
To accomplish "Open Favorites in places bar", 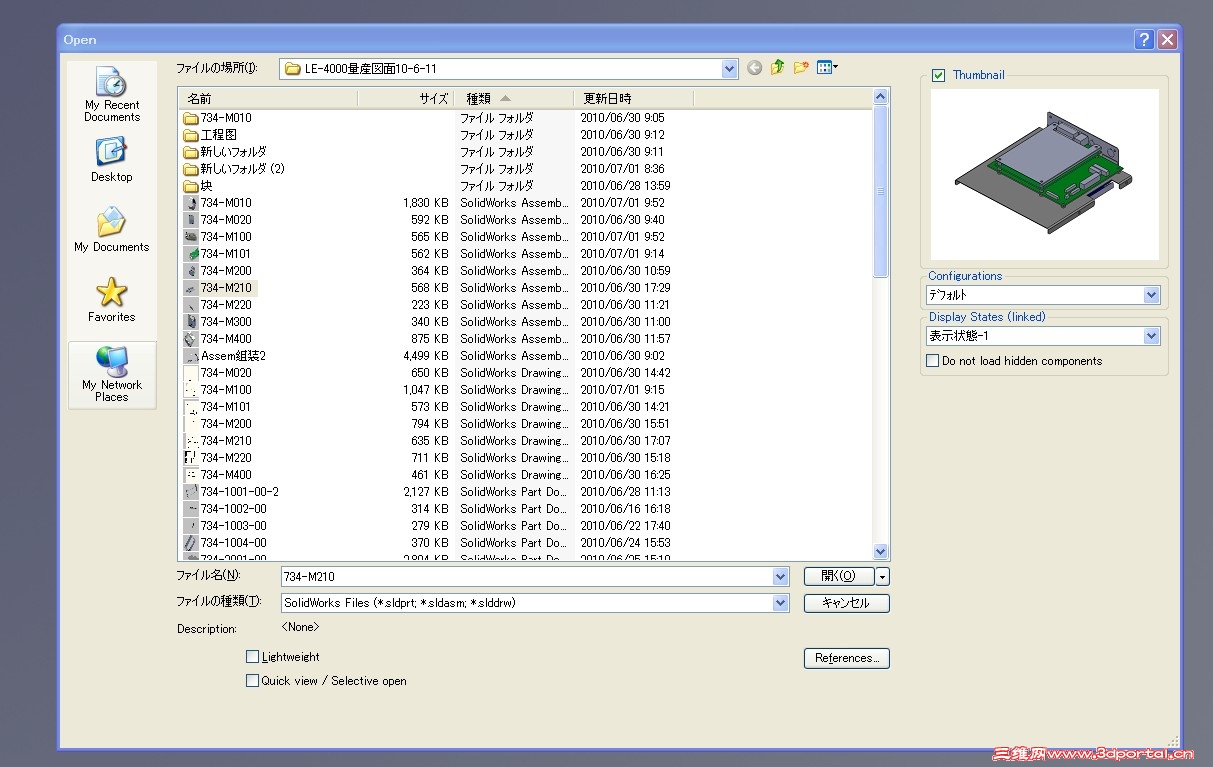I will (x=111, y=300).
